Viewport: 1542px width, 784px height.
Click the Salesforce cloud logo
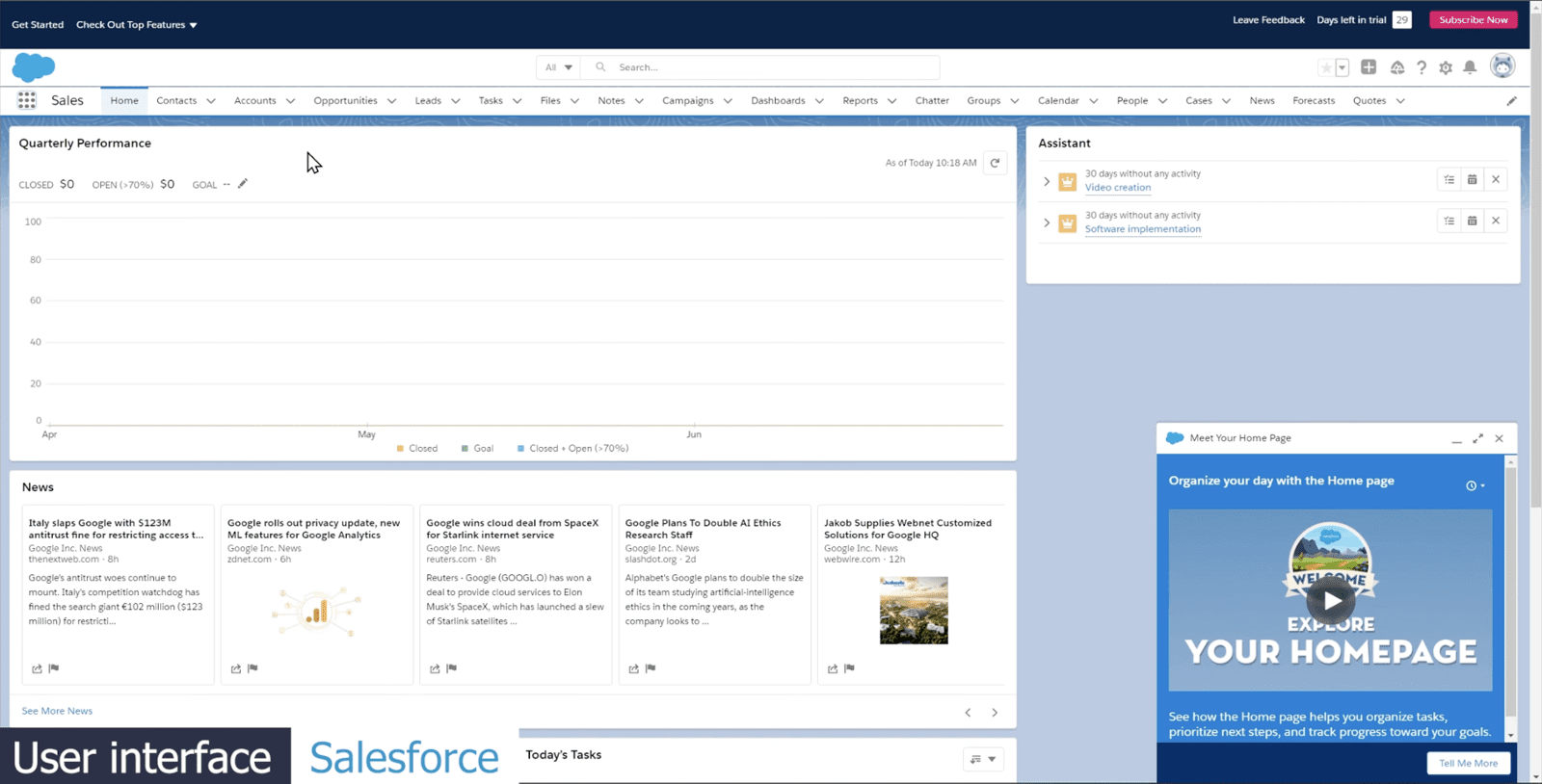click(x=34, y=67)
